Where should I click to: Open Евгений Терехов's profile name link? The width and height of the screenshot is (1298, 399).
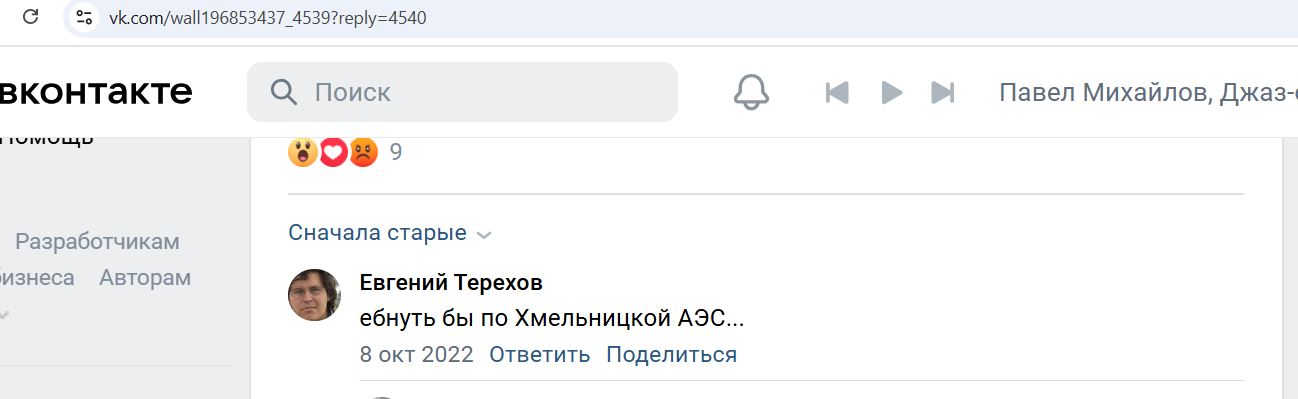tap(451, 283)
